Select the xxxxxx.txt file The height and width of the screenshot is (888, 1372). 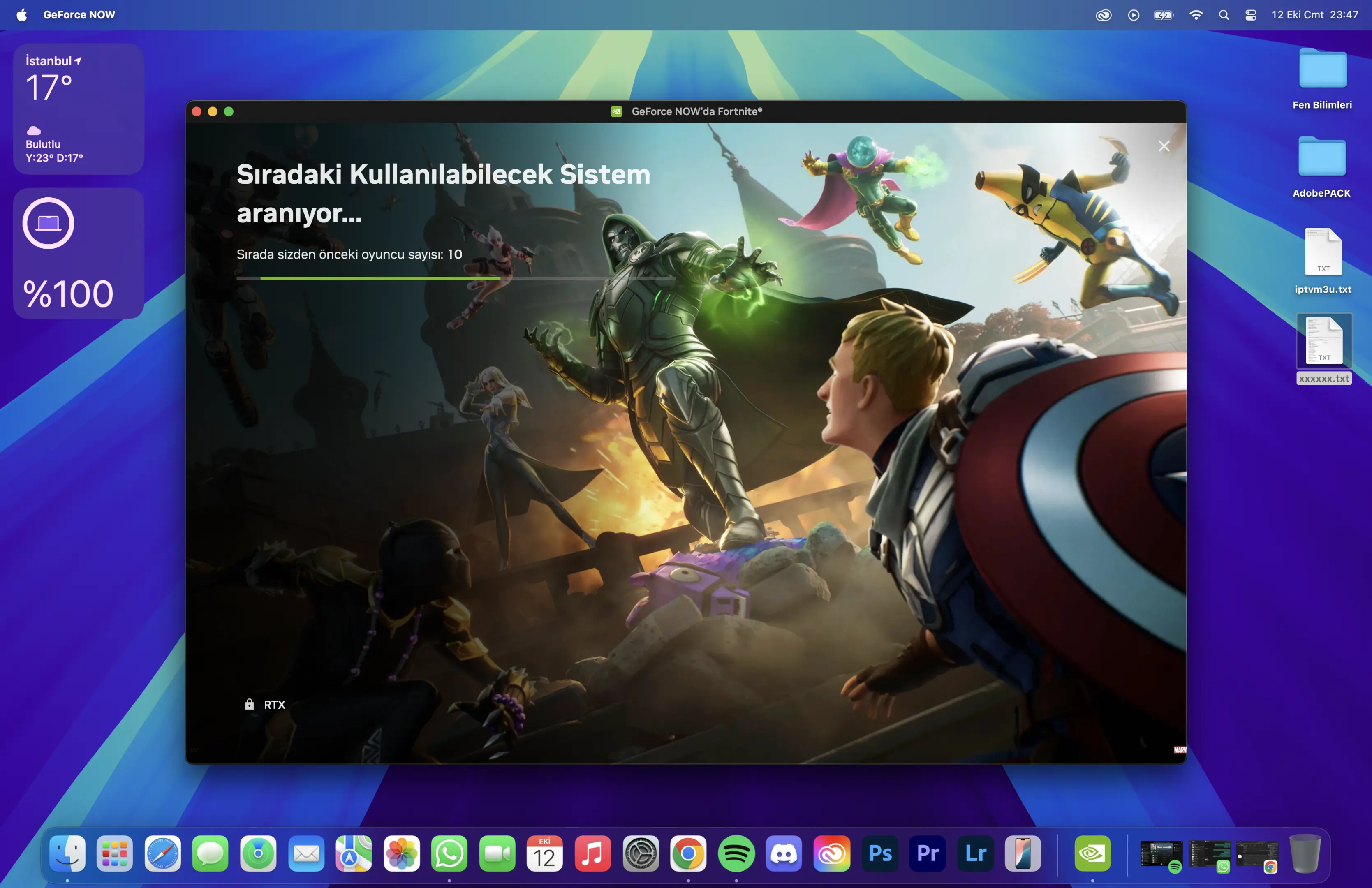[x=1323, y=349]
